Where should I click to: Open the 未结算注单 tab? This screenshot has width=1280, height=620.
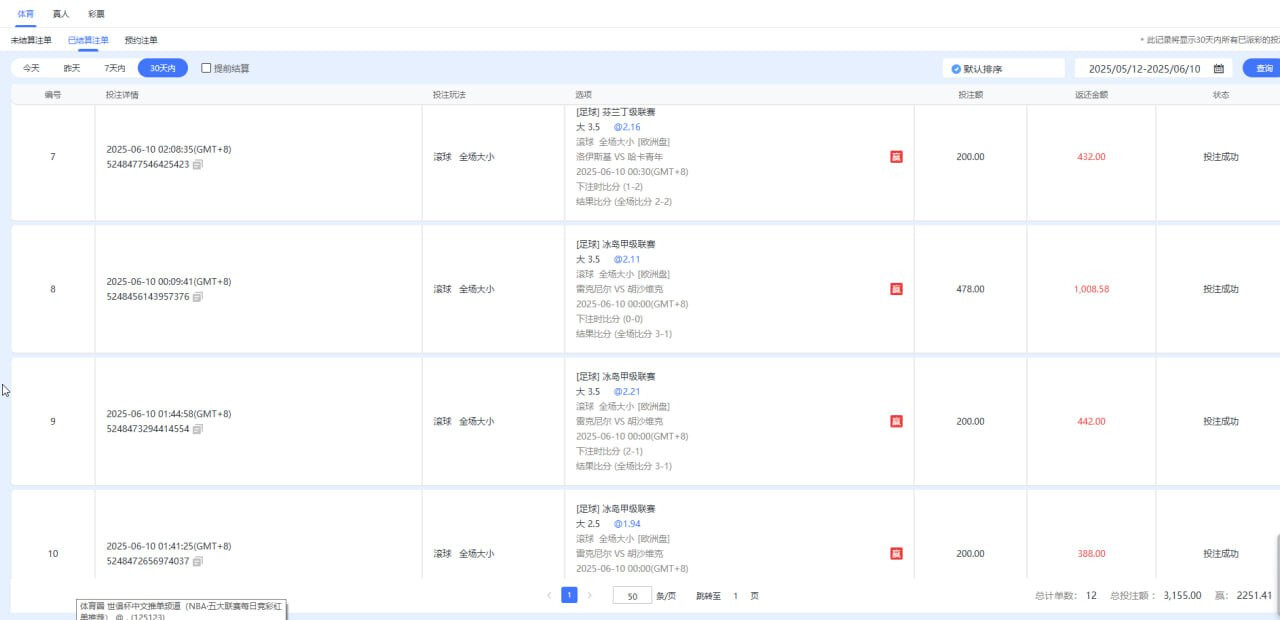click(x=31, y=40)
